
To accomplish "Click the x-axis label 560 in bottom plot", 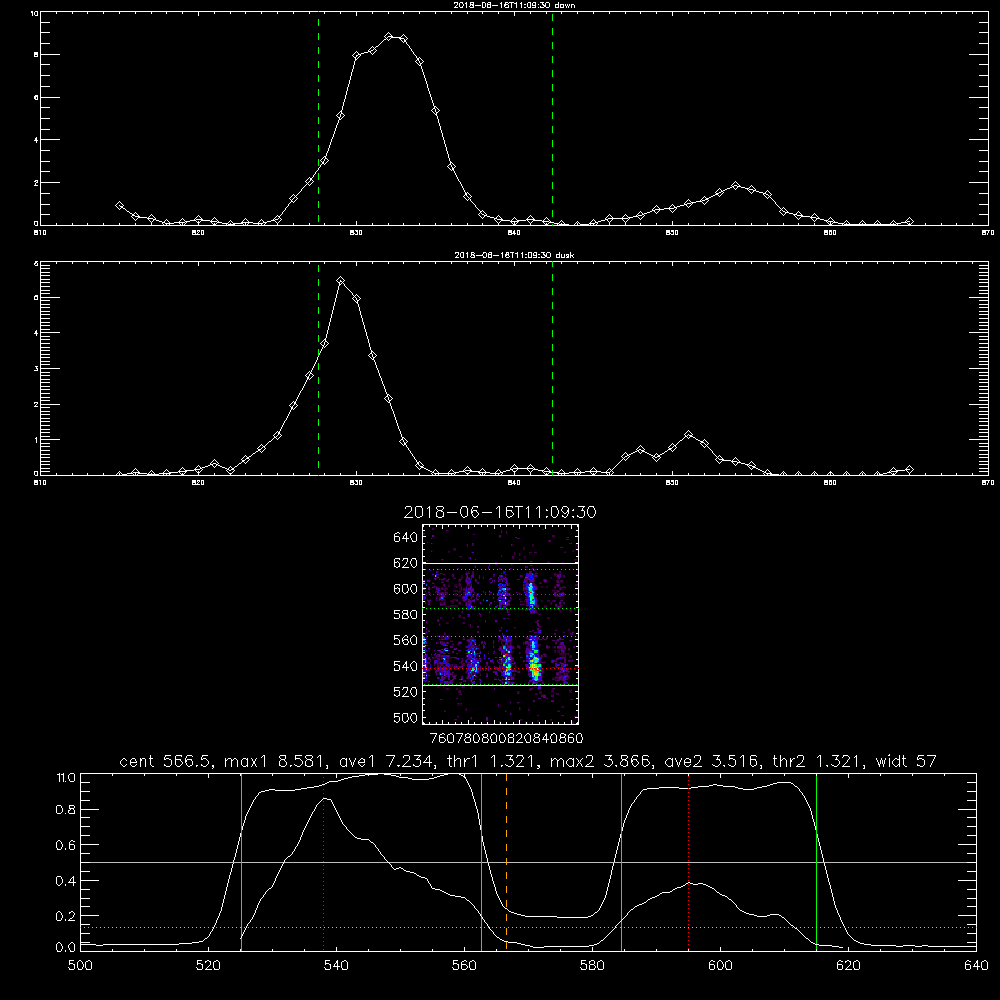I will click(x=464, y=966).
